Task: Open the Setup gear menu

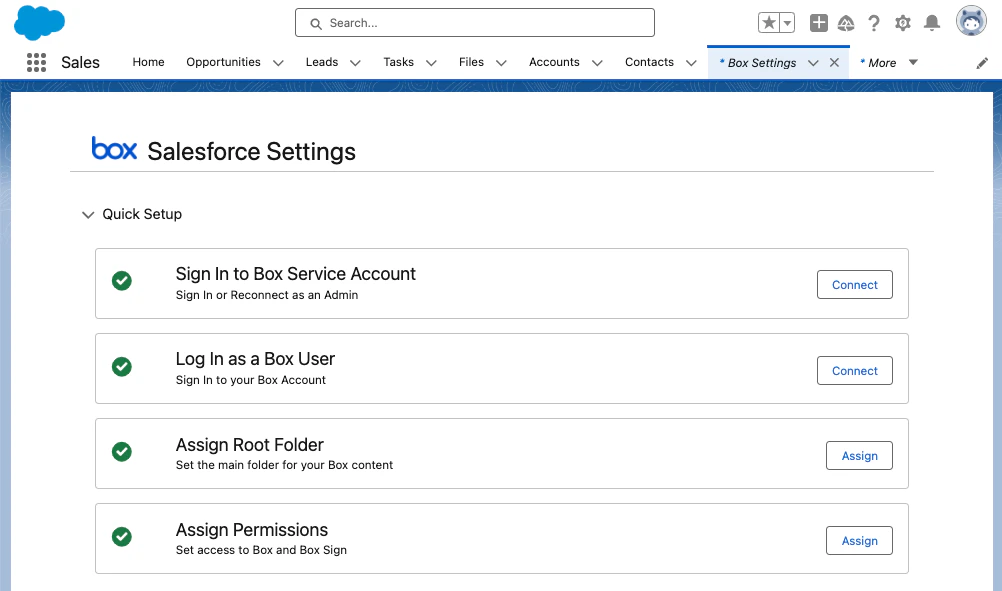Action: [x=903, y=23]
